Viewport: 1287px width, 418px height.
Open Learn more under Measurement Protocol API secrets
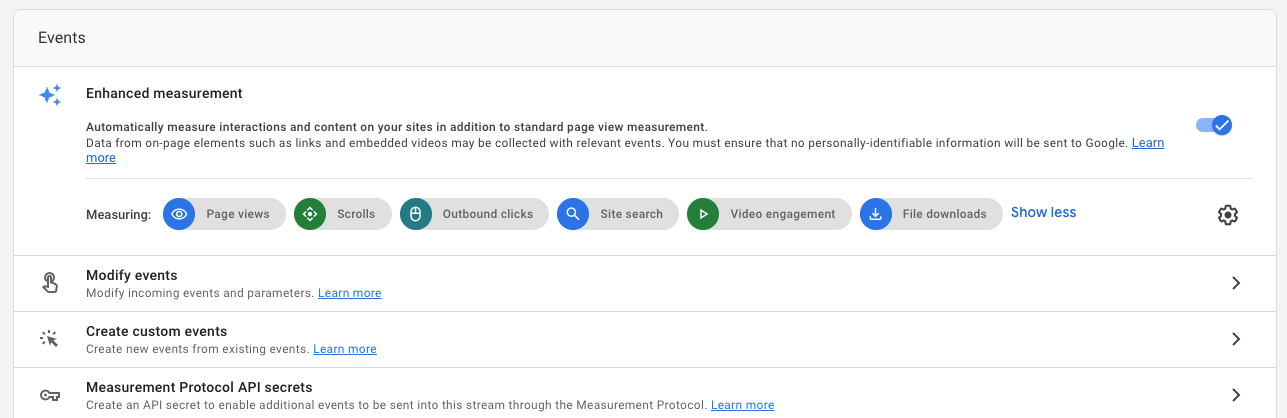click(742, 405)
